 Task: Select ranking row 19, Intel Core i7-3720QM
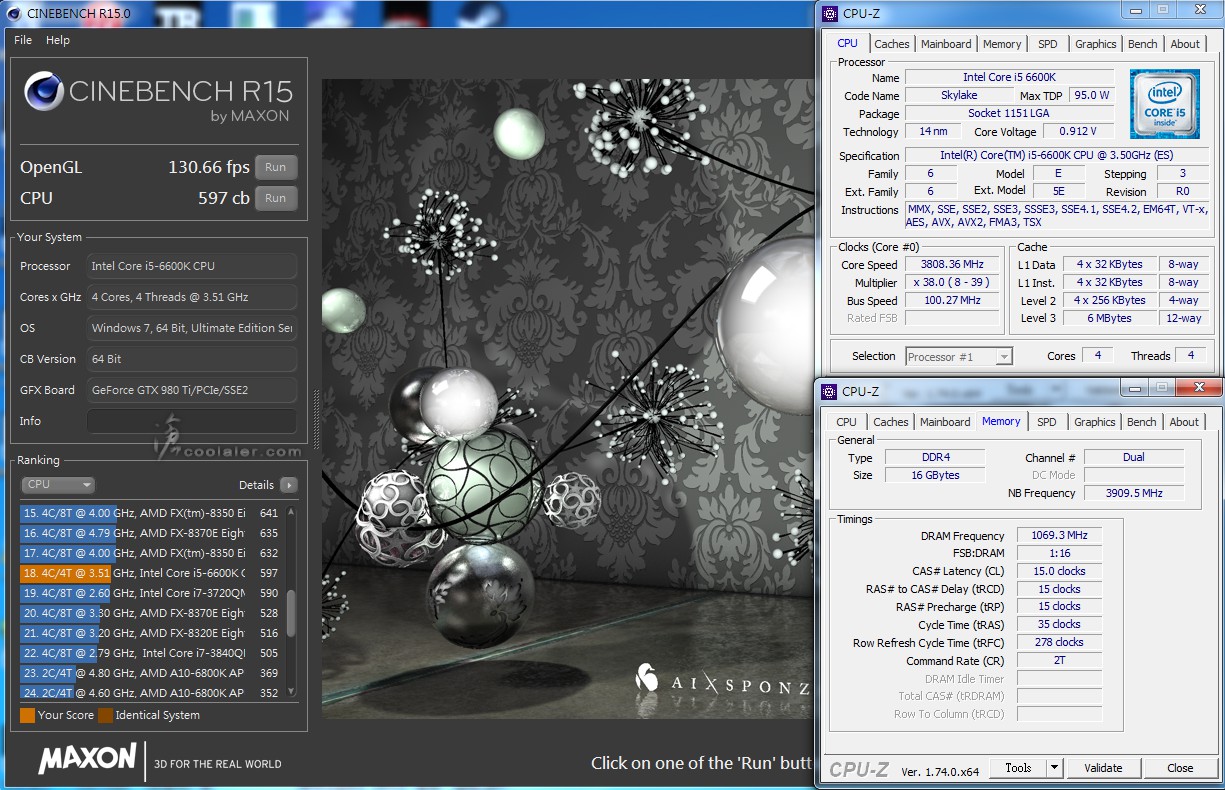pyautogui.click(x=151, y=593)
